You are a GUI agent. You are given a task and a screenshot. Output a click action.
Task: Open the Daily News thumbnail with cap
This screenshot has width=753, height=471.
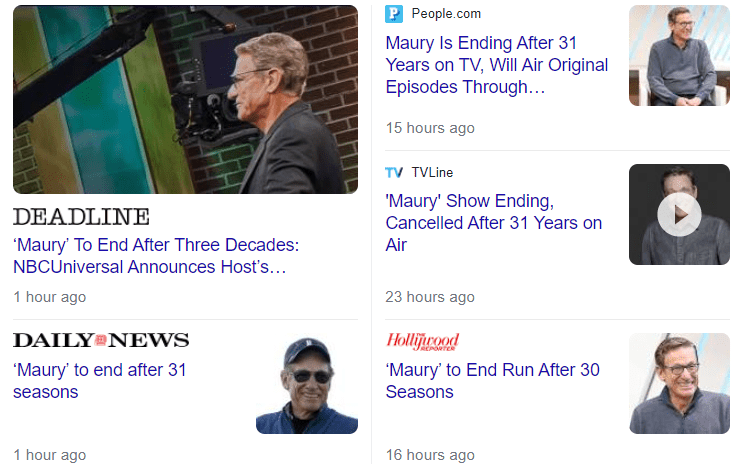[307, 383]
